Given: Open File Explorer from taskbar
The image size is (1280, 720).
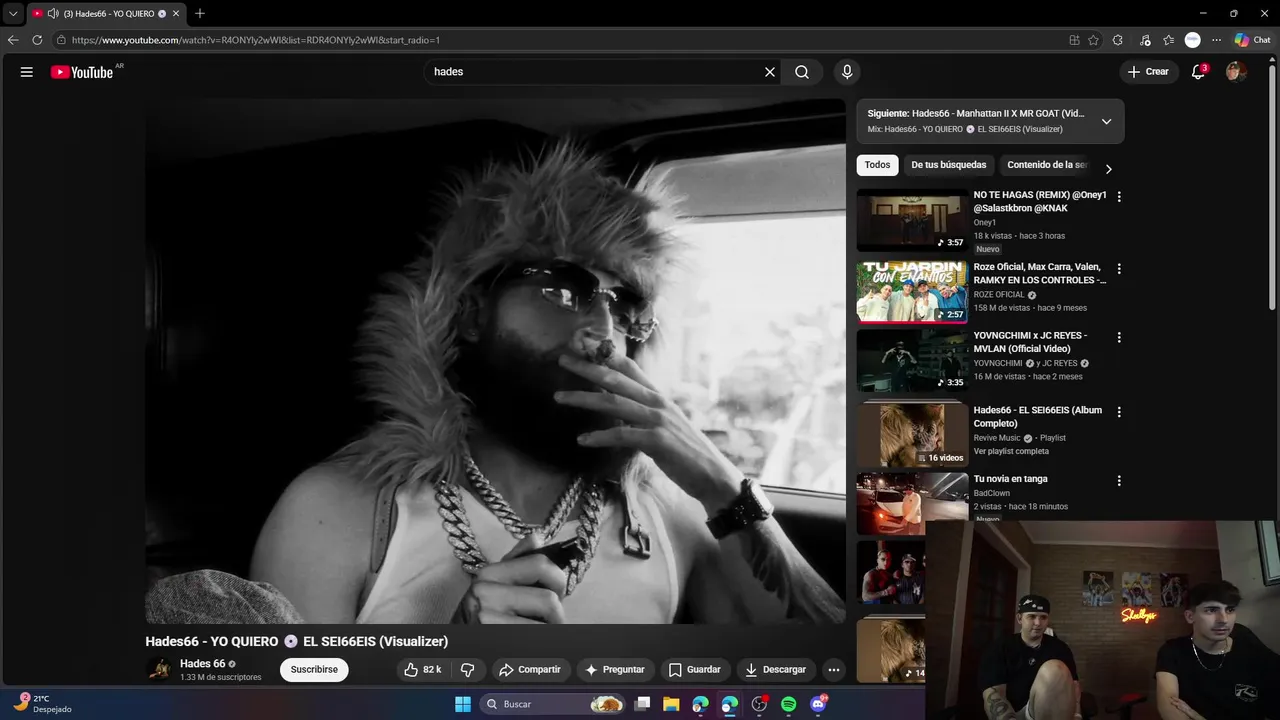Looking at the screenshot, I should coord(671,704).
